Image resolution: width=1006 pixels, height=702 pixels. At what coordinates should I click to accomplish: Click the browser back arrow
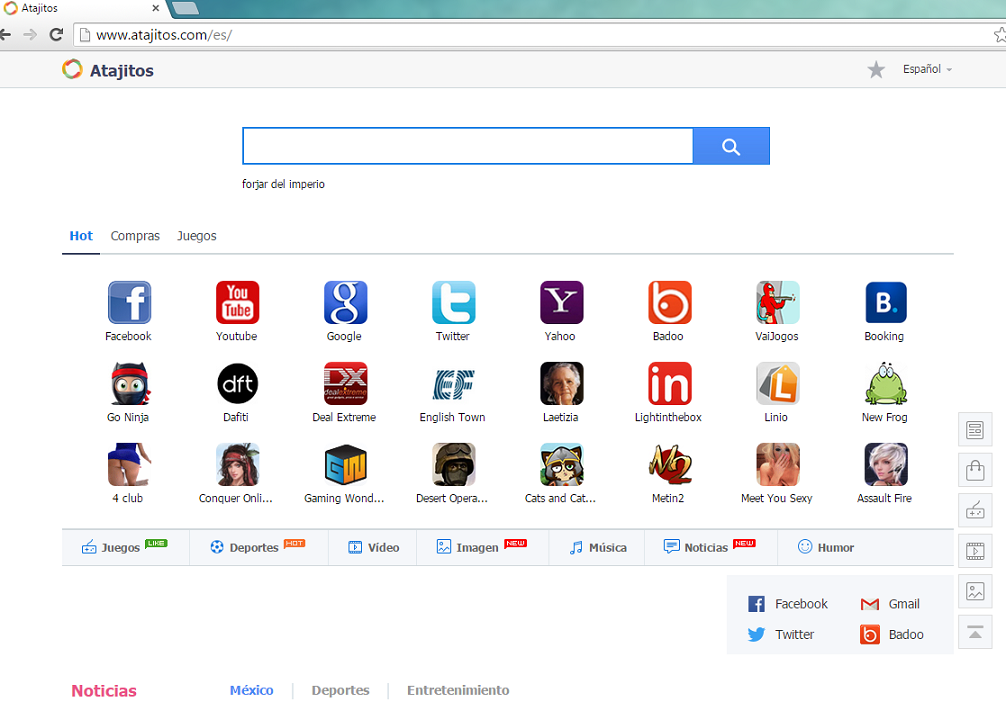tap(5, 35)
